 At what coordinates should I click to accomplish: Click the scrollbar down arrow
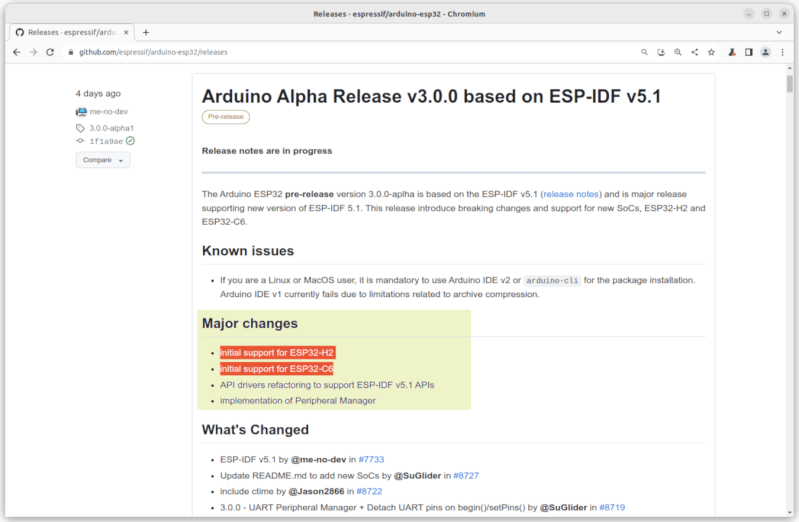click(x=789, y=513)
